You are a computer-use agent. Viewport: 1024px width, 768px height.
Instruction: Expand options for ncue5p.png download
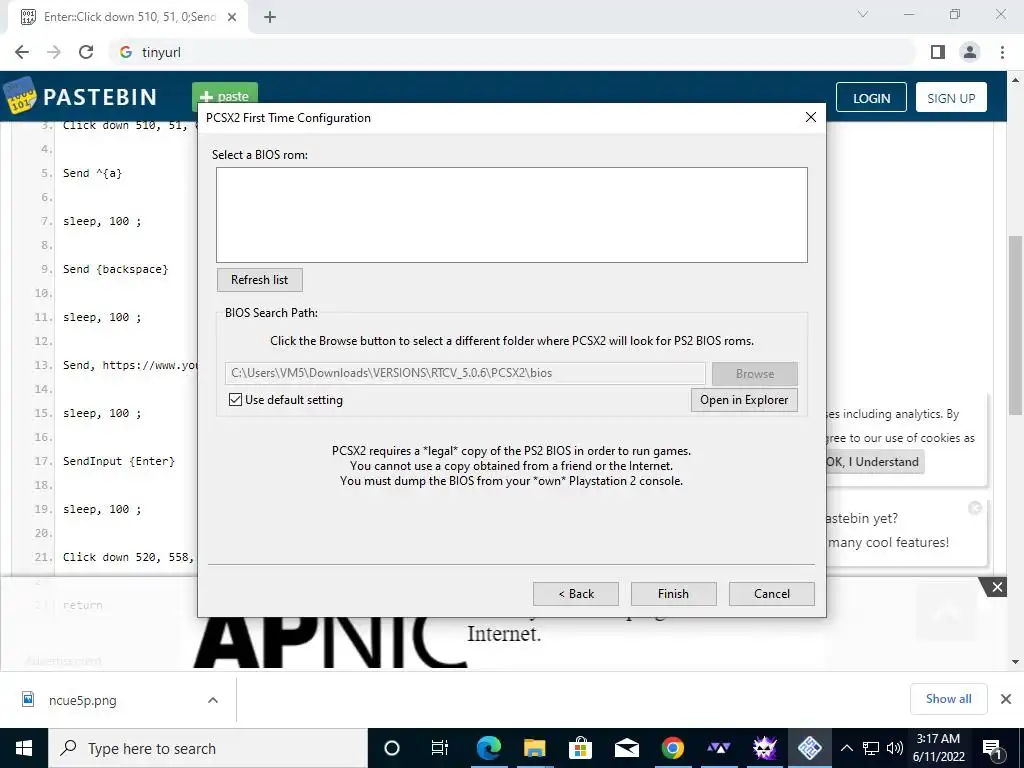(x=213, y=700)
